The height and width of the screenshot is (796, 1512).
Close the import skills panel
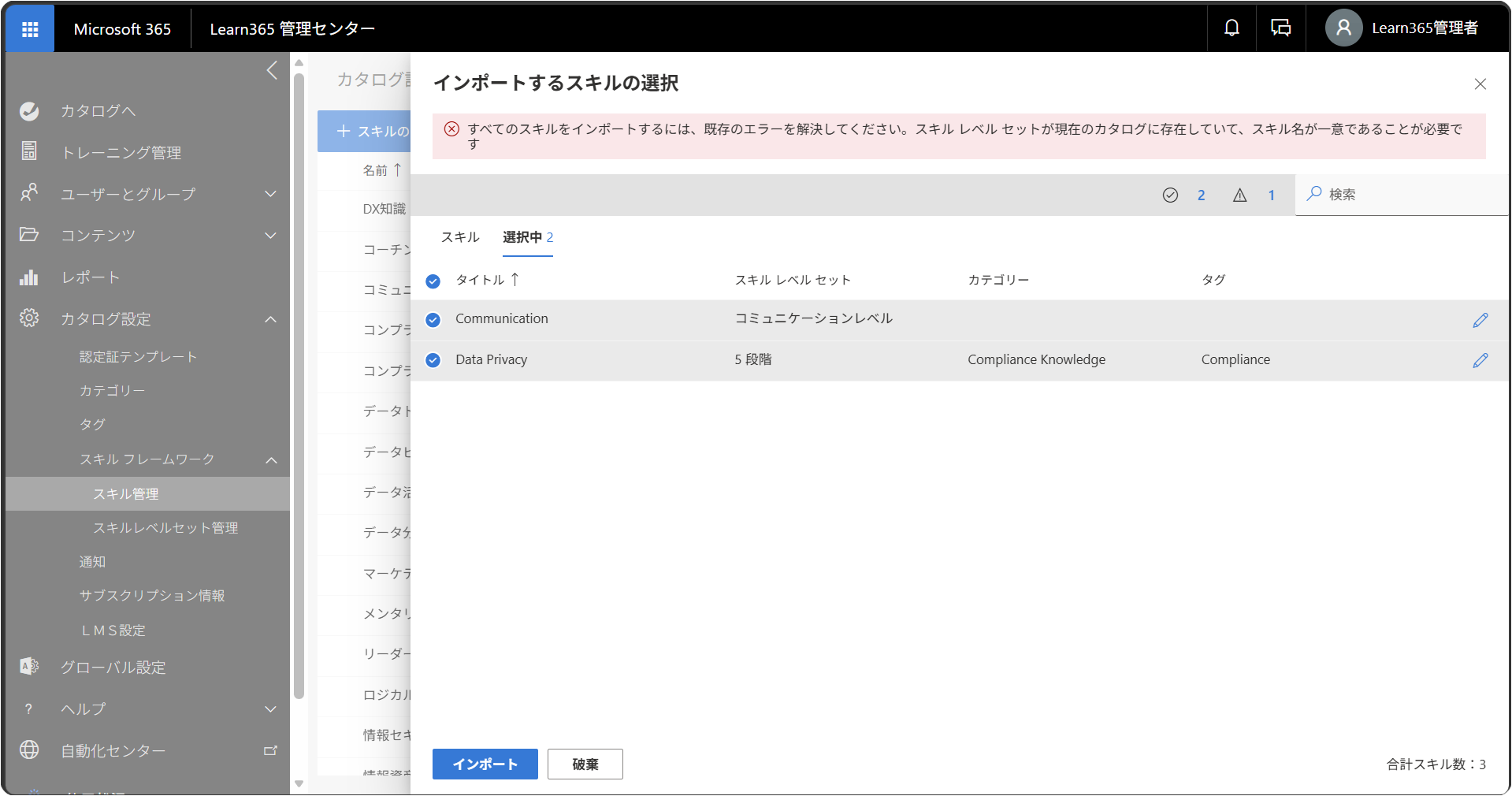[x=1480, y=84]
